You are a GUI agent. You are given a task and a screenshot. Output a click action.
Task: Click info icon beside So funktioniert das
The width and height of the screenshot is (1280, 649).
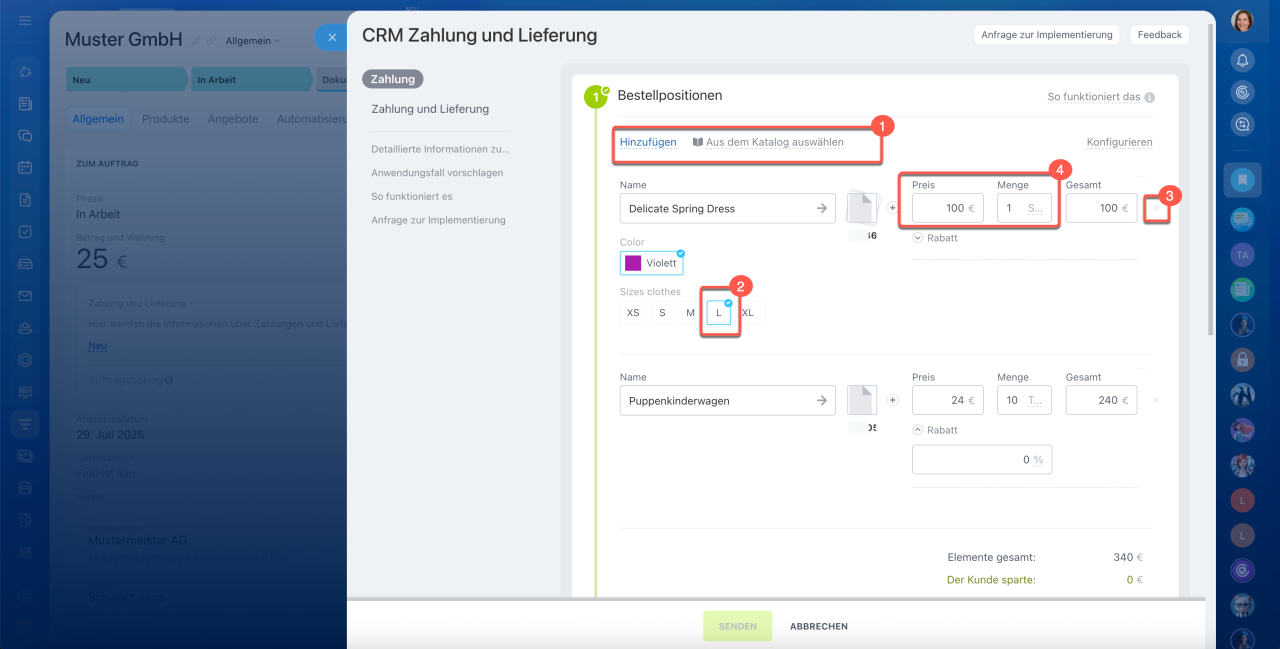point(1150,98)
